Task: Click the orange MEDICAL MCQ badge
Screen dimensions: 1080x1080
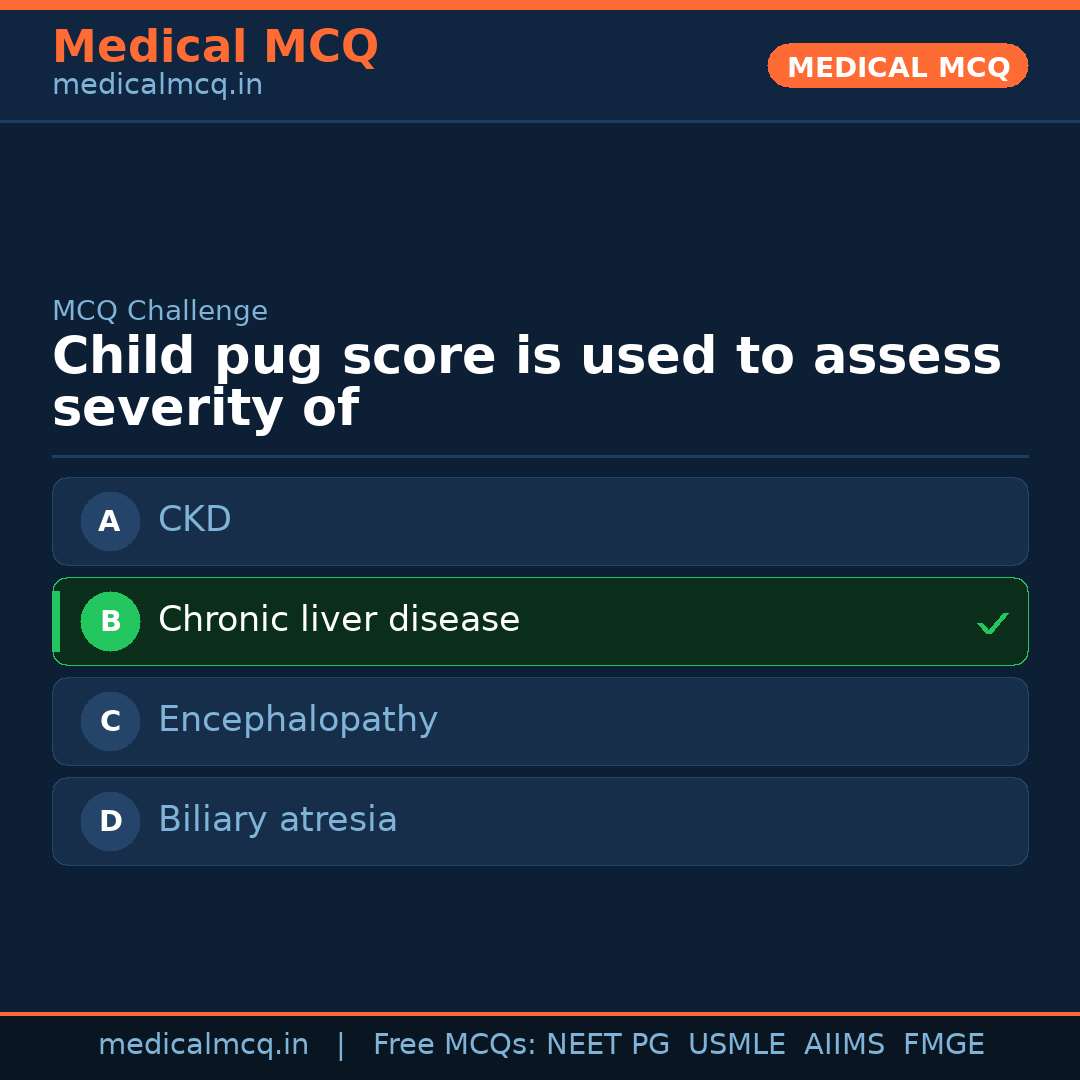Action: [897, 66]
